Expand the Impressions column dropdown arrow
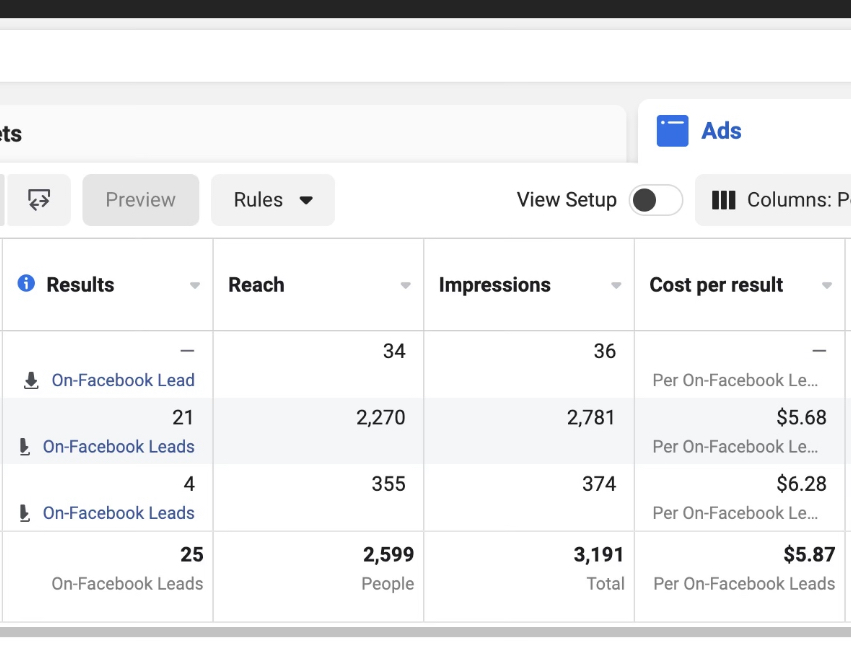This screenshot has height=650, width=851. [x=616, y=286]
